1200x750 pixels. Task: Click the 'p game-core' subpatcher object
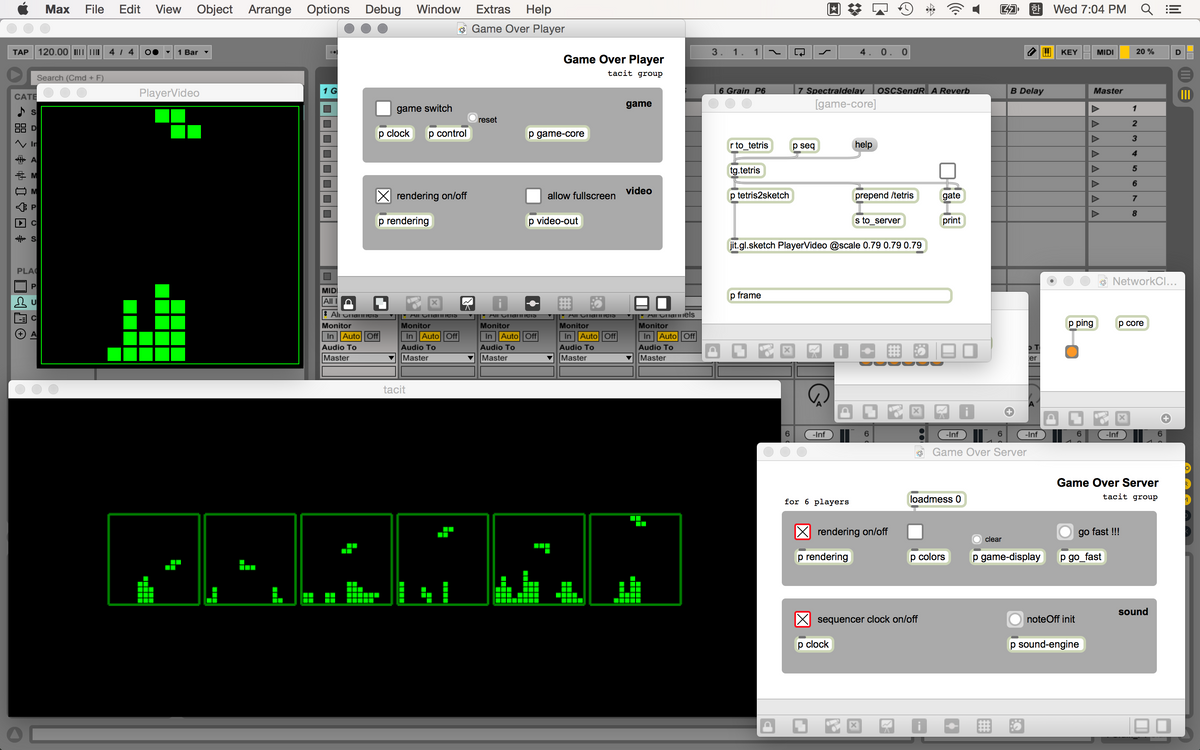click(x=557, y=132)
